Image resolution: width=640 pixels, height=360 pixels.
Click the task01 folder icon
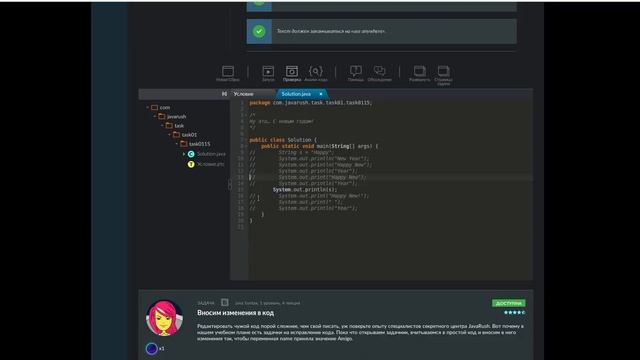tap(176, 135)
